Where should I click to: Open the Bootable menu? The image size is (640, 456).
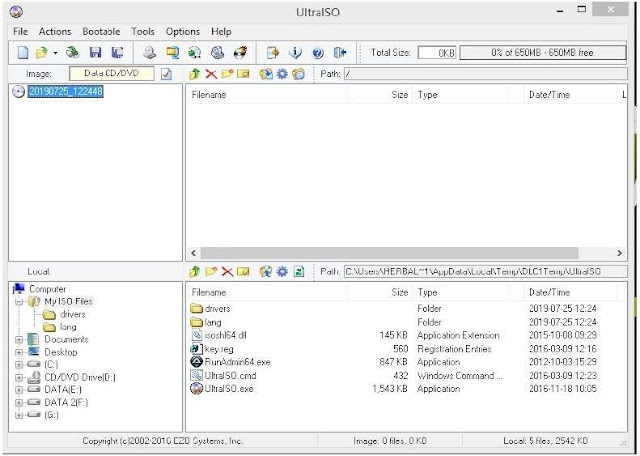pos(101,31)
